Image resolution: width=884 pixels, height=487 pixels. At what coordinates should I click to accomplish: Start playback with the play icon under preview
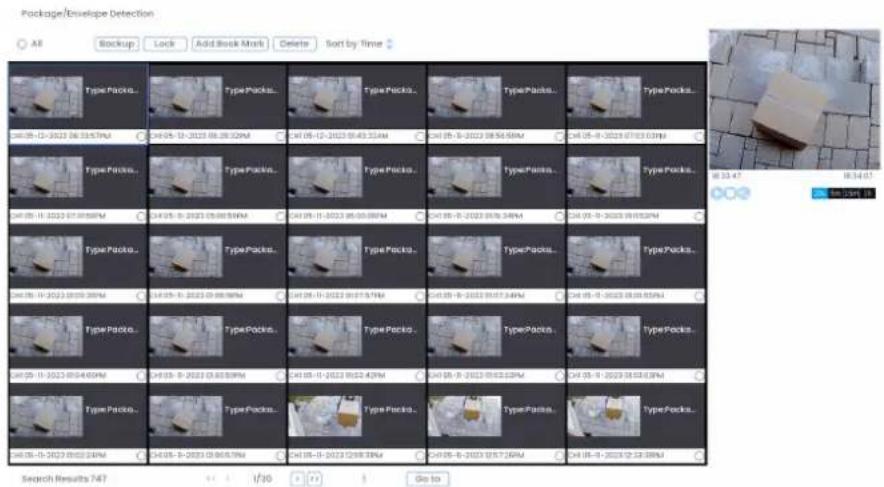coord(717,193)
